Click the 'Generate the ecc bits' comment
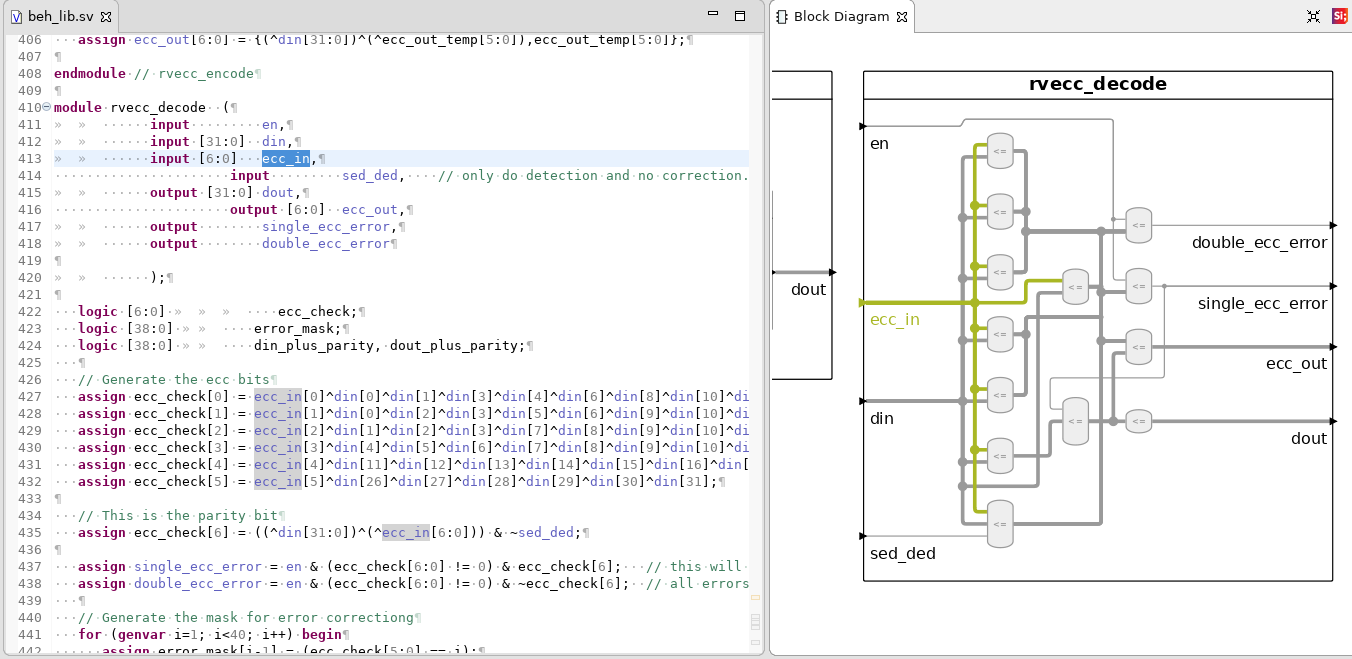Image resolution: width=1352 pixels, height=659 pixels. click(x=175, y=379)
